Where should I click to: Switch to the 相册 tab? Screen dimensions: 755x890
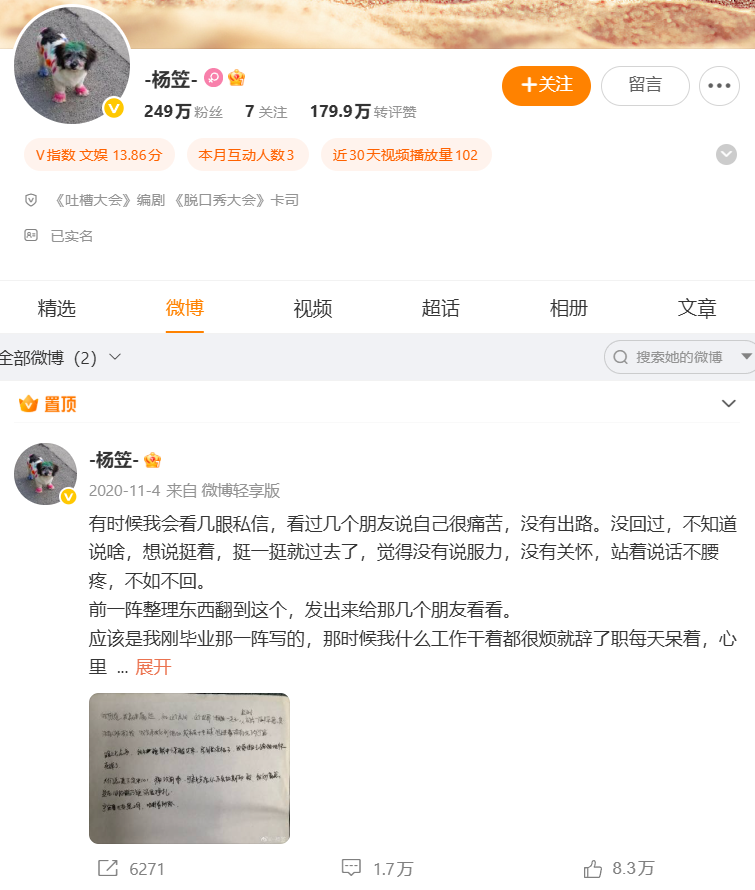569,308
